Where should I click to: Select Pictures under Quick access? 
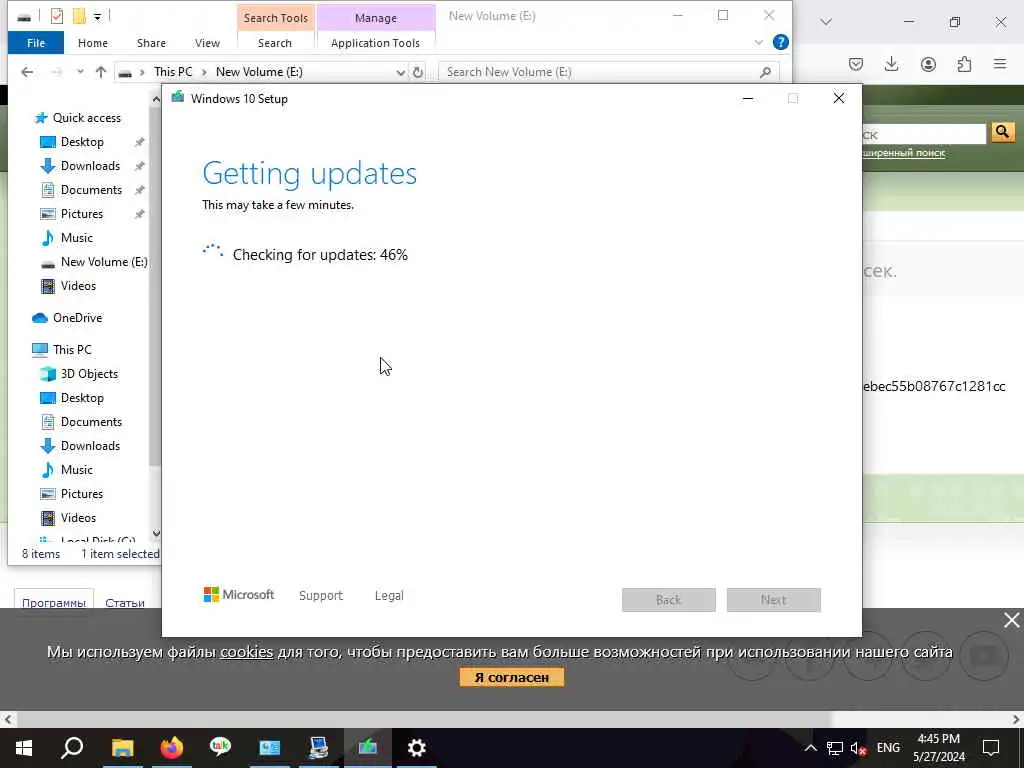82,214
